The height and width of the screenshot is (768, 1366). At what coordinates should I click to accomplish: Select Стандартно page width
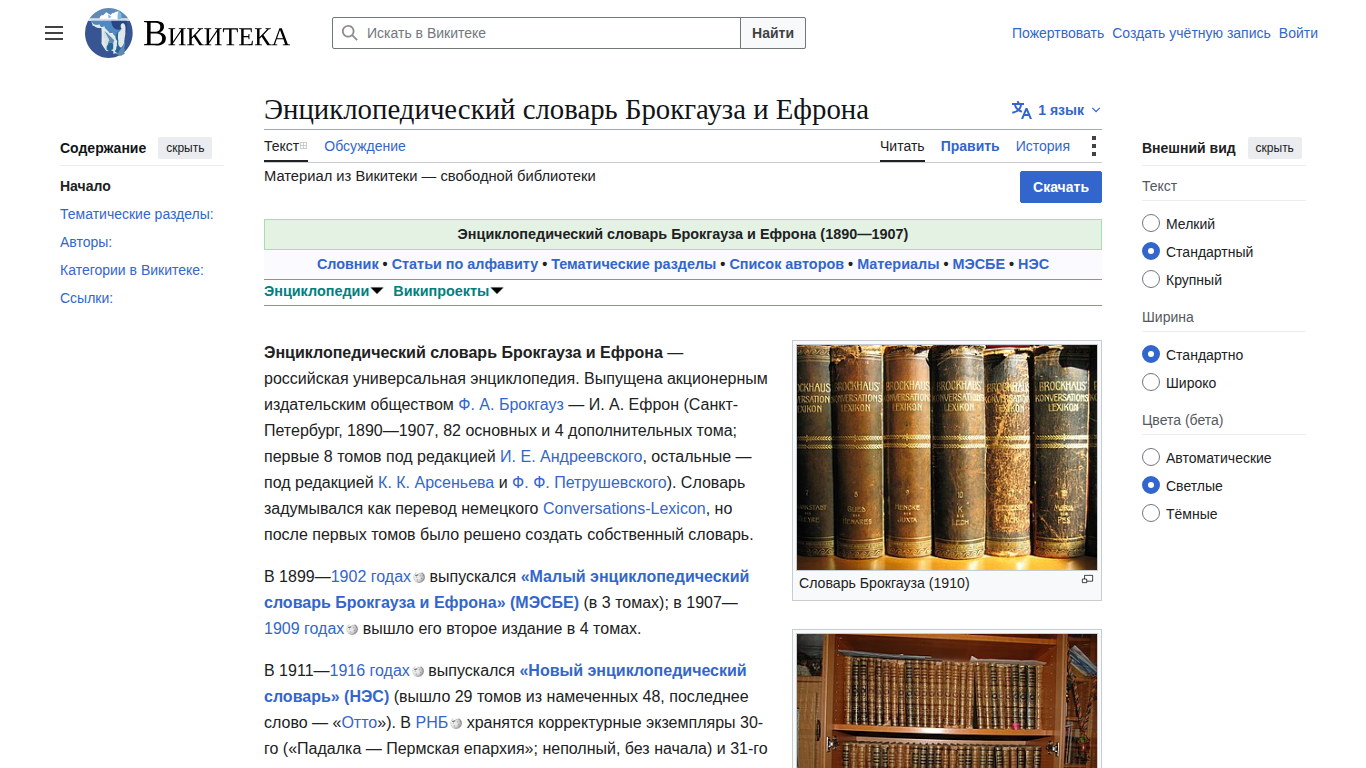pos(1151,355)
